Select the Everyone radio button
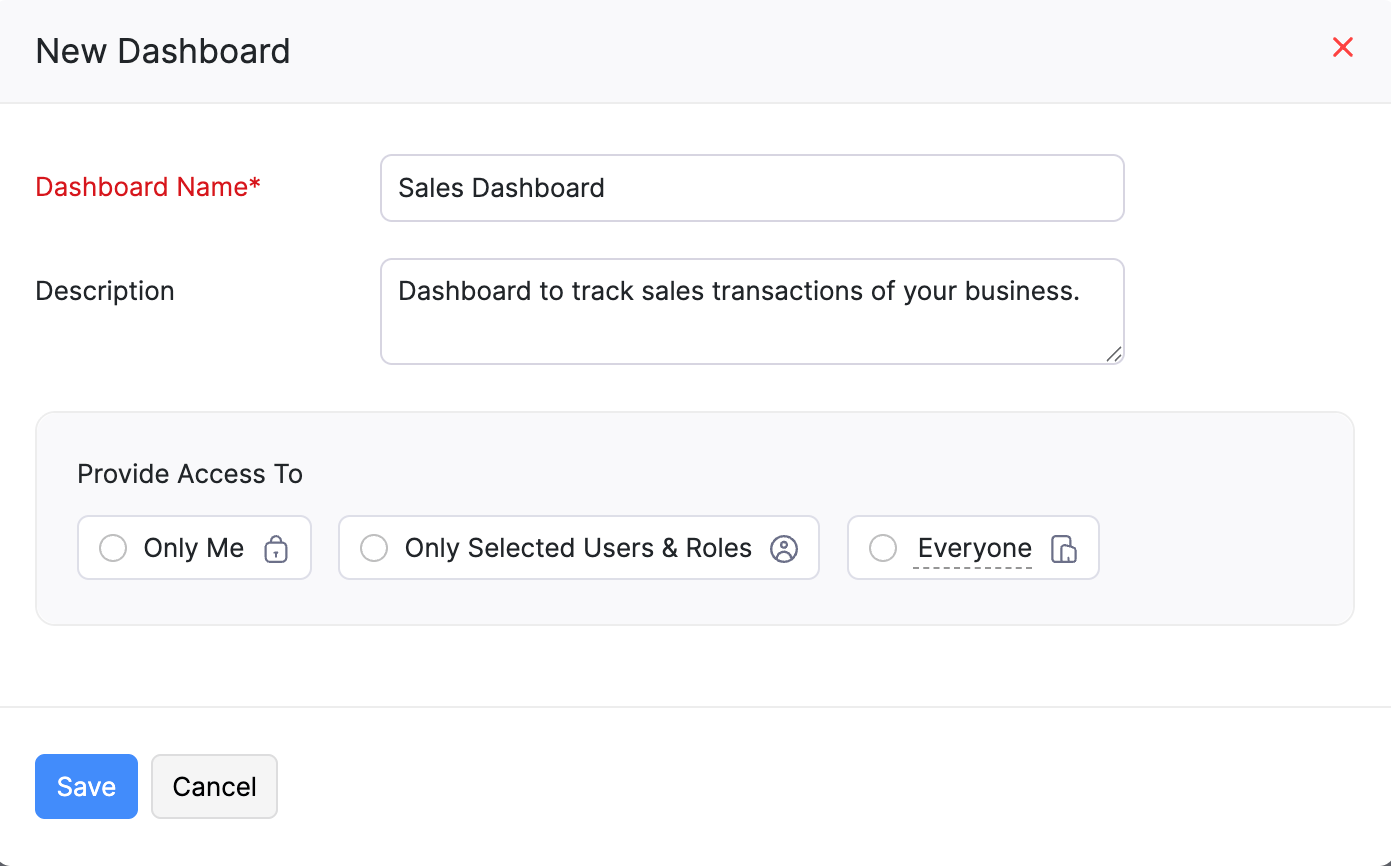Viewport: 1391px width, 866px height. (x=883, y=548)
